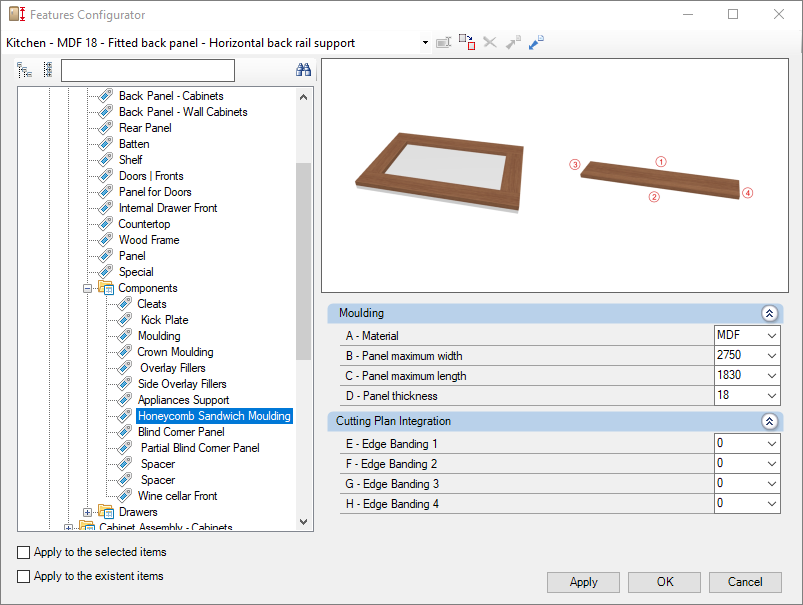This screenshot has height=605, width=803.
Task: Click tag icon beside Honeycomb Sandwich Moulding
Action: [x=124, y=415]
